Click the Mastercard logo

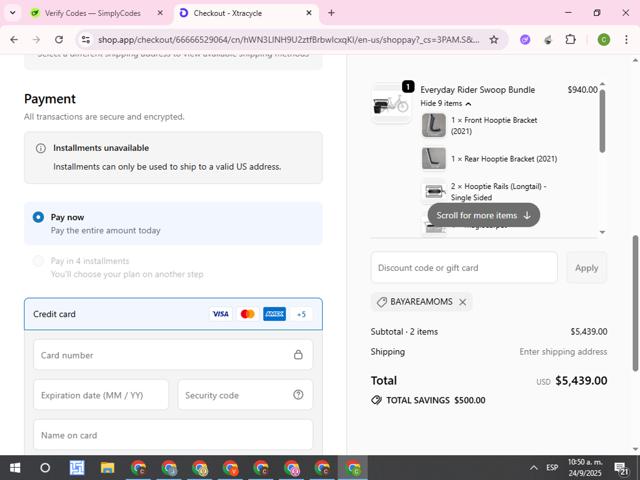coord(248,314)
